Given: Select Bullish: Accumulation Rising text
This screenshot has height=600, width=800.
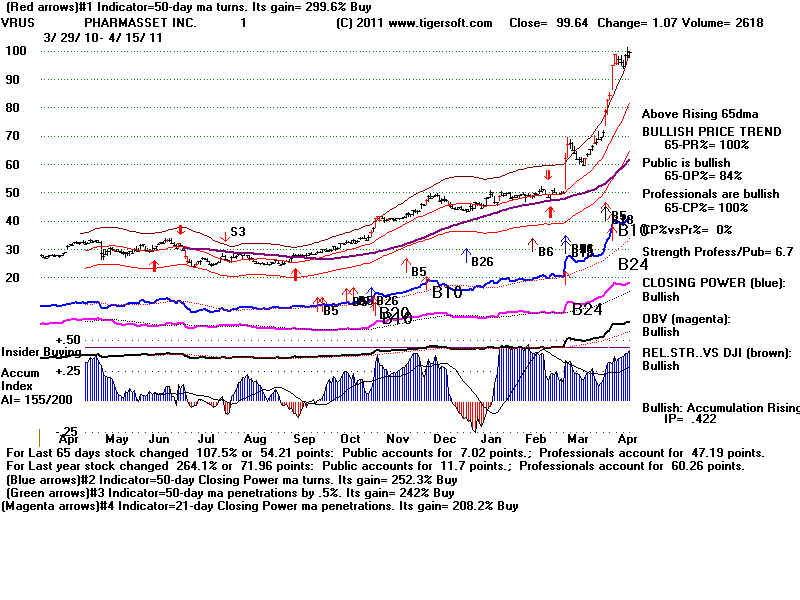Looking at the screenshot, I should (721, 408).
